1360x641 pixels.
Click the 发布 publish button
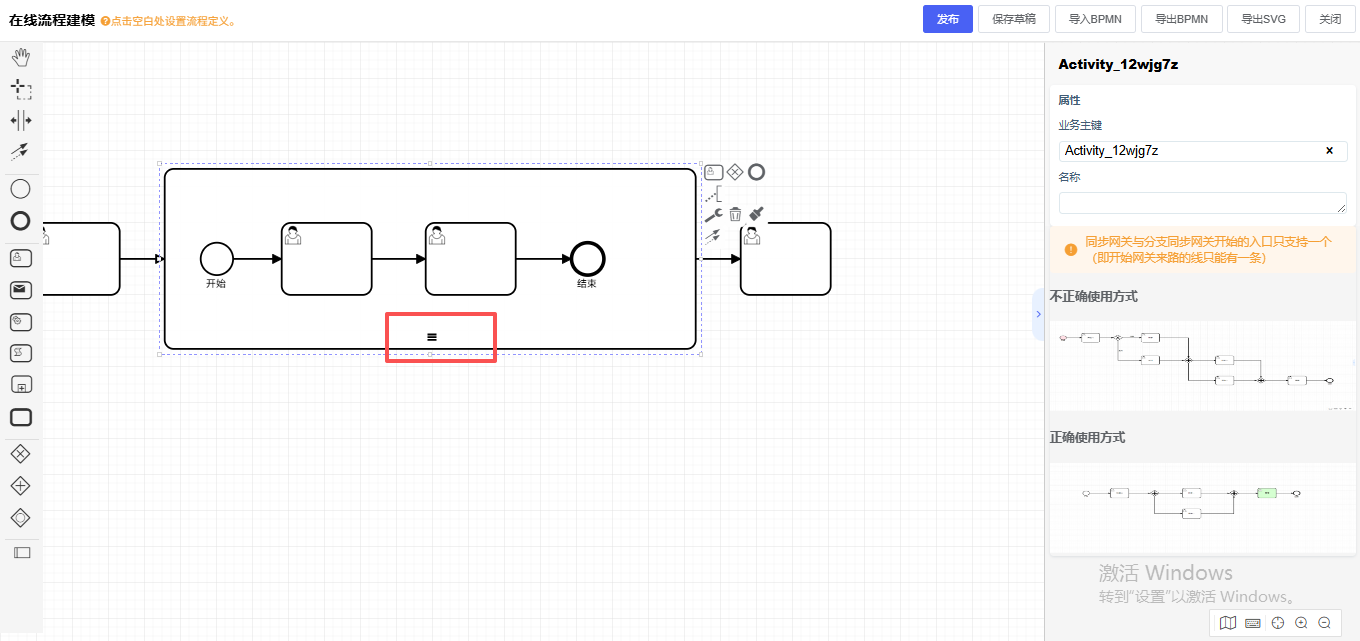pyautogui.click(x=947, y=19)
